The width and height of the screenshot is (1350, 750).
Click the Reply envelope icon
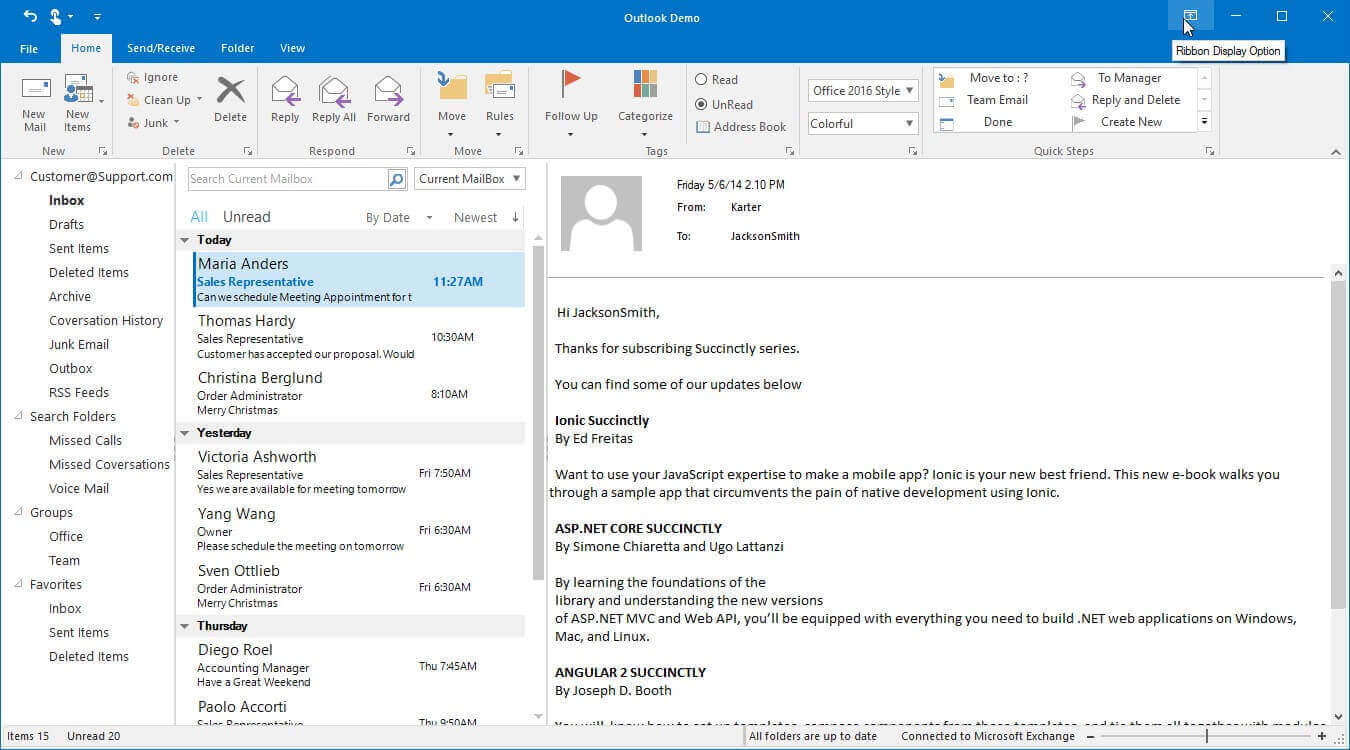285,91
